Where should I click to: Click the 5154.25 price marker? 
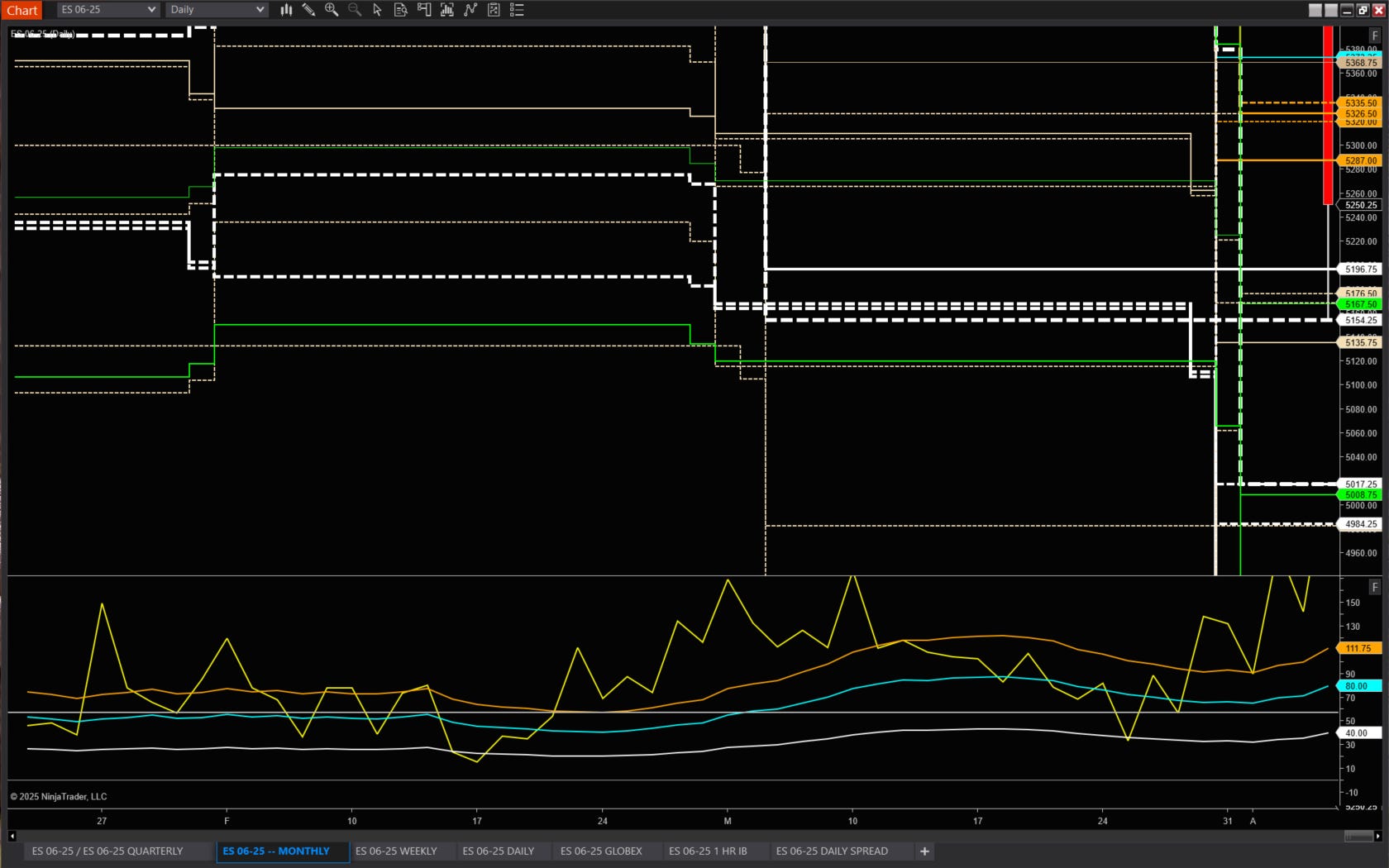click(x=1359, y=320)
